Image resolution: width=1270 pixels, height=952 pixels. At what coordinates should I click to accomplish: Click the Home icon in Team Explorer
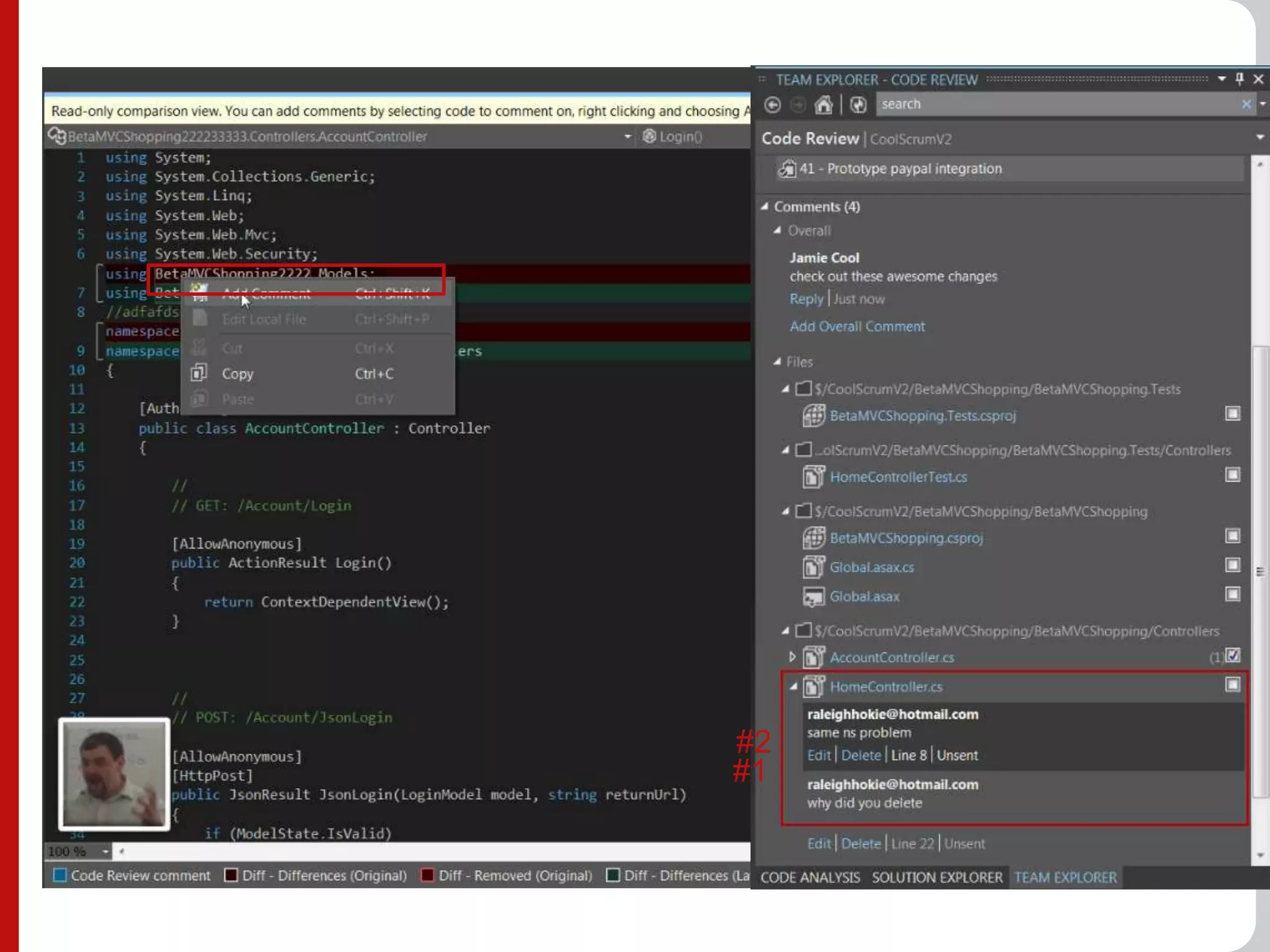click(x=823, y=105)
